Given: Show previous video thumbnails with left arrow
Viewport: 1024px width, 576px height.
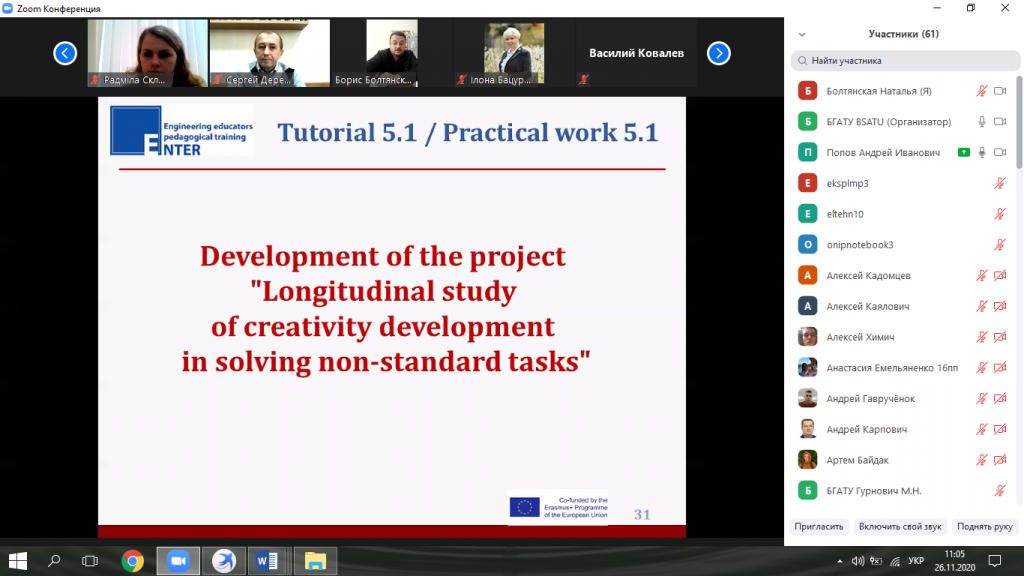Looking at the screenshot, I should click(65, 53).
